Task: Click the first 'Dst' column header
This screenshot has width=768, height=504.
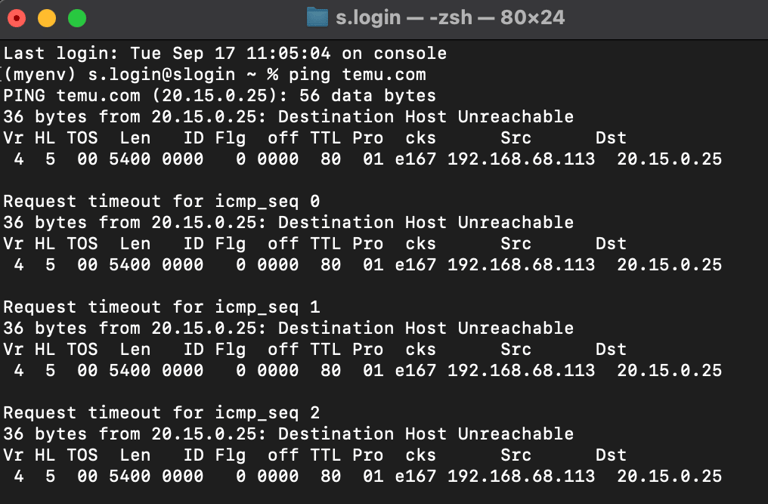Action: [x=611, y=138]
